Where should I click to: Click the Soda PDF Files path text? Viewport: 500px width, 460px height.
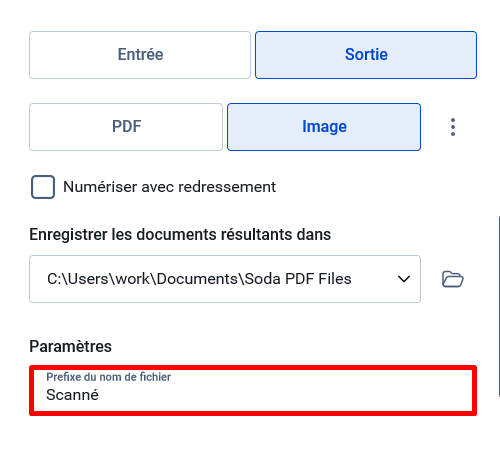(298, 279)
